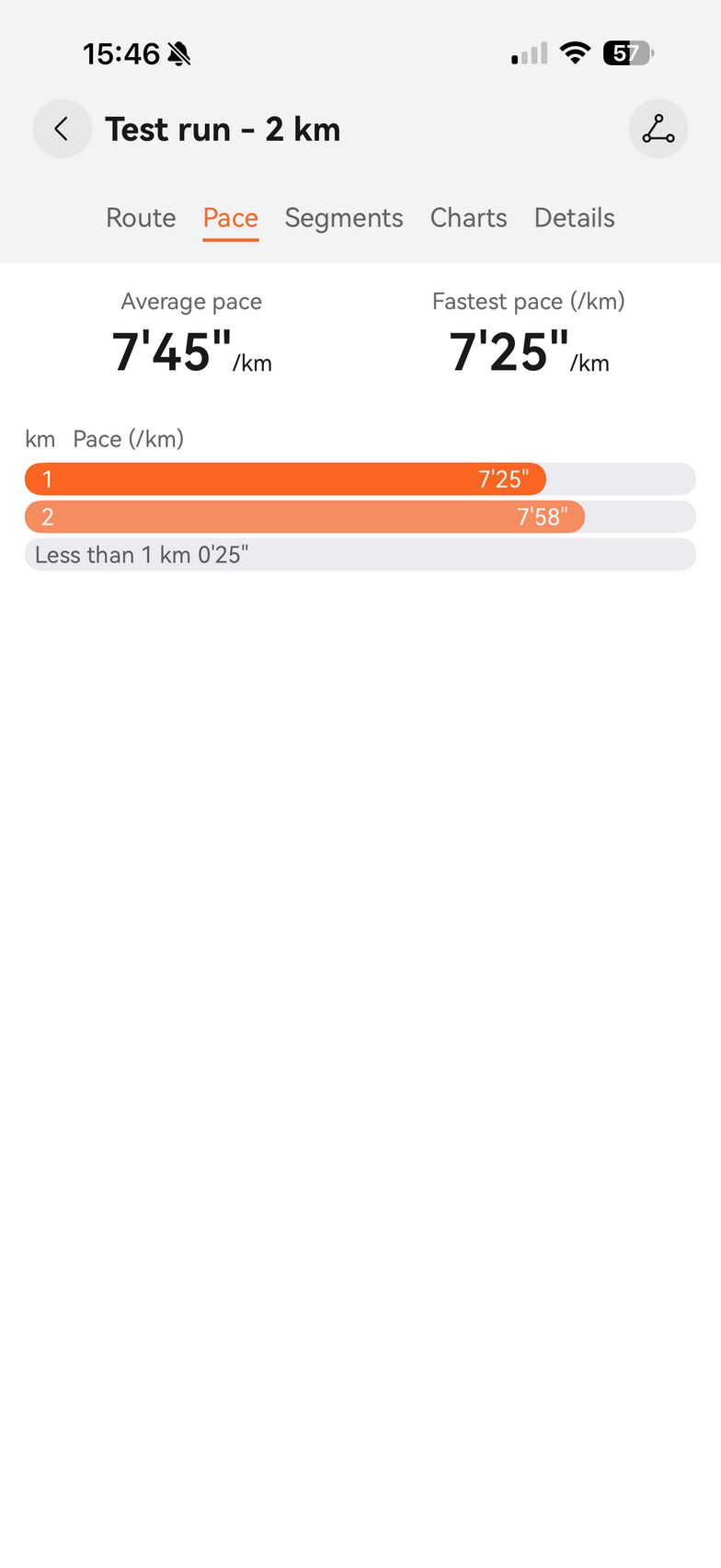
Task: Tap the "km" column header
Action: click(40, 439)
